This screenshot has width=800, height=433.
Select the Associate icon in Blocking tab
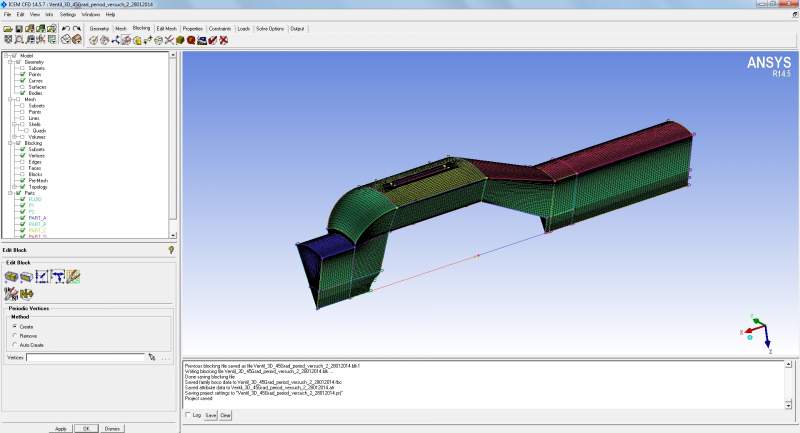point(137,40)
